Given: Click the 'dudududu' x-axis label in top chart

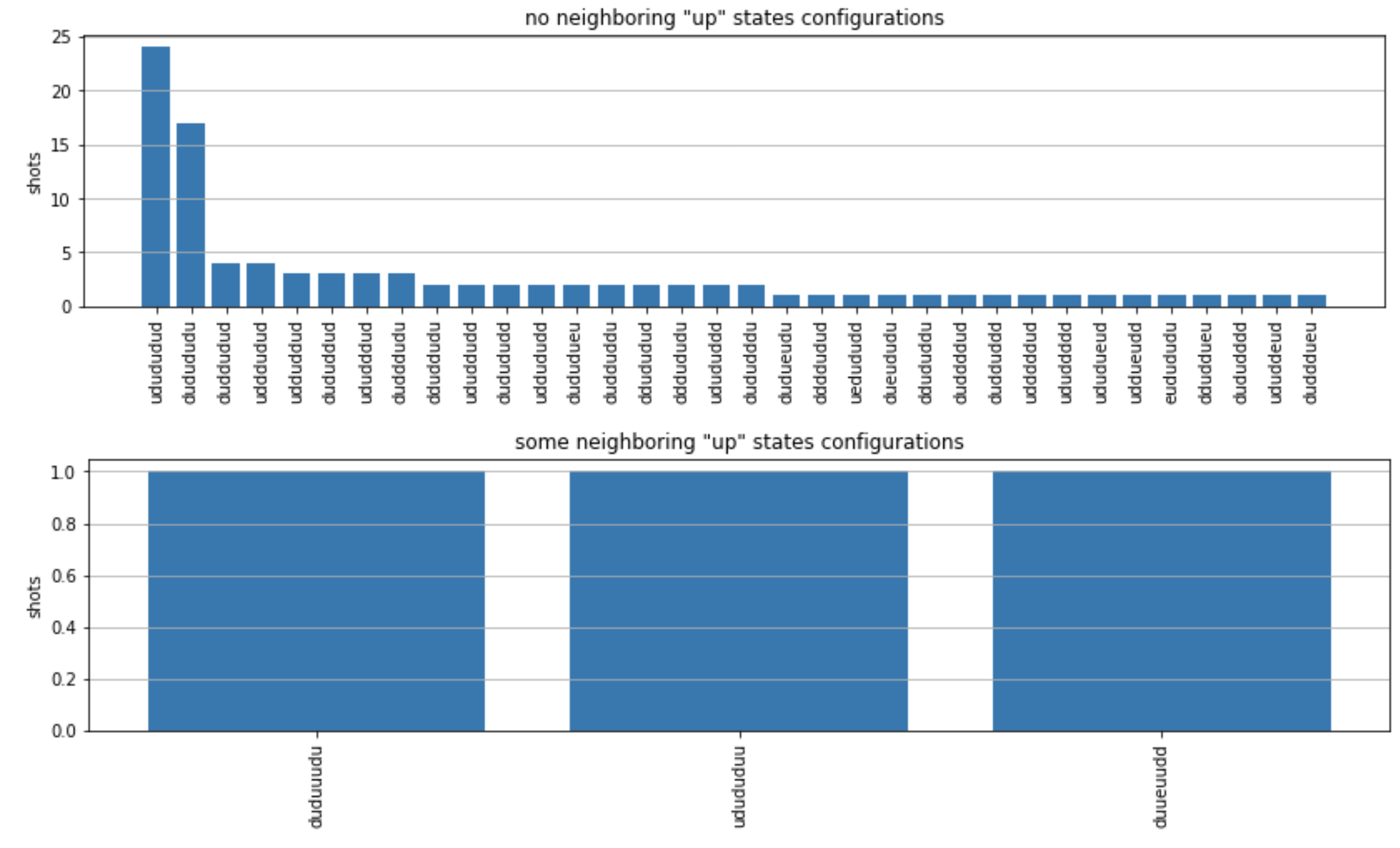Looking at the screenshot, I should (189, 363).
